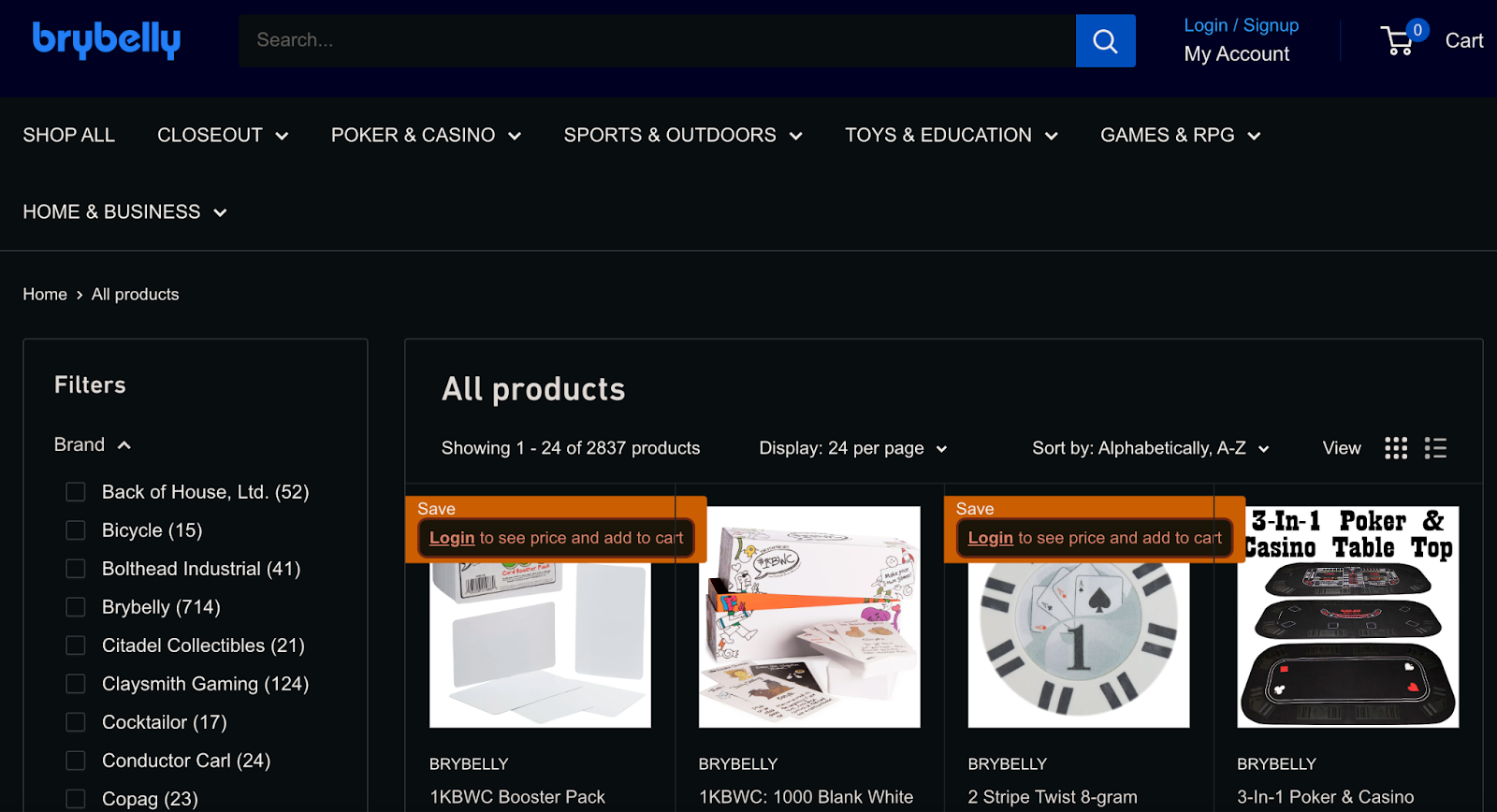This screenshot has height=812, width=1497.
Task: Go to Home breadcrumb link
Action: pyautogui.click(x=45, y=295)
